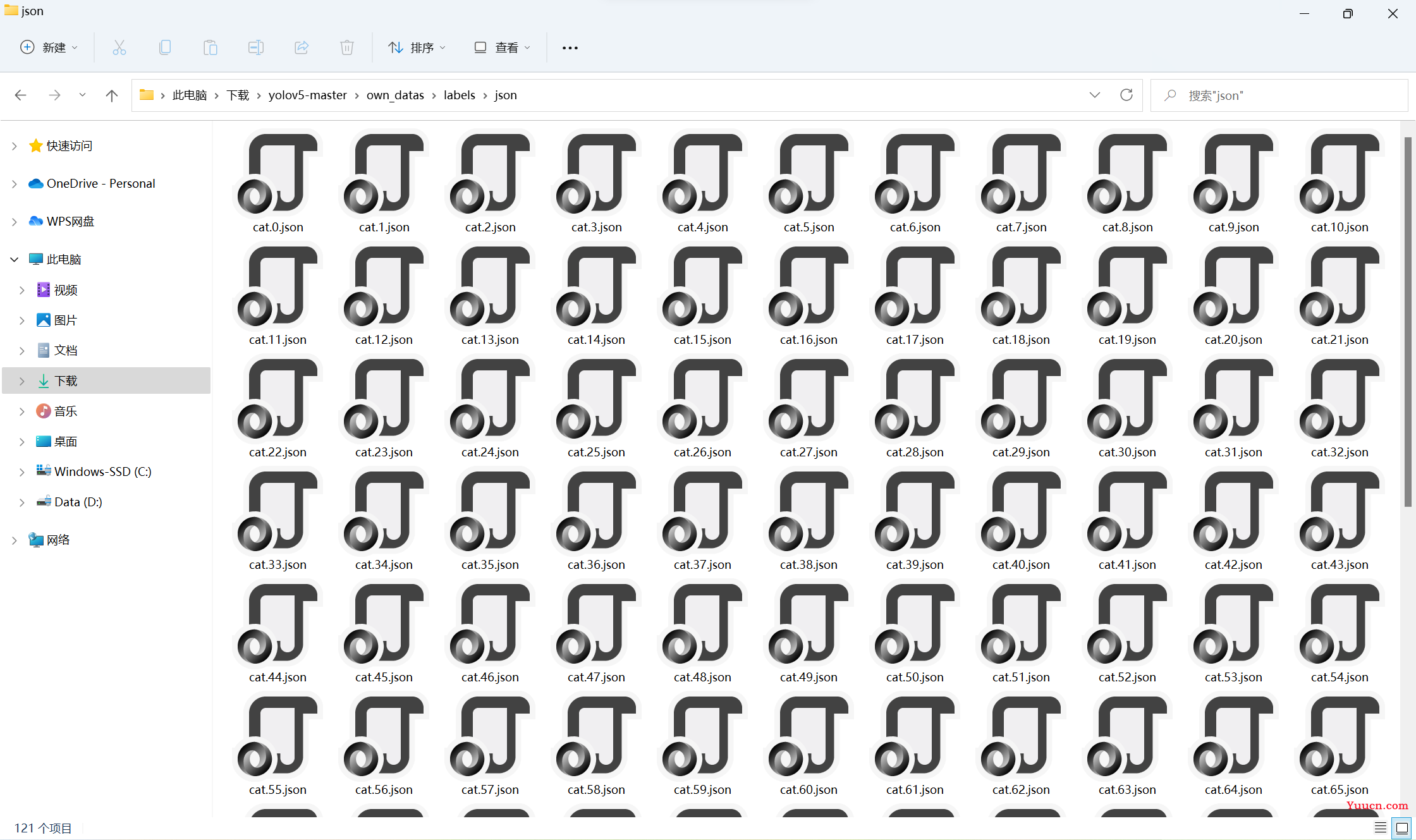Click 下载 in the address breadcrumb

coord(238,95)
